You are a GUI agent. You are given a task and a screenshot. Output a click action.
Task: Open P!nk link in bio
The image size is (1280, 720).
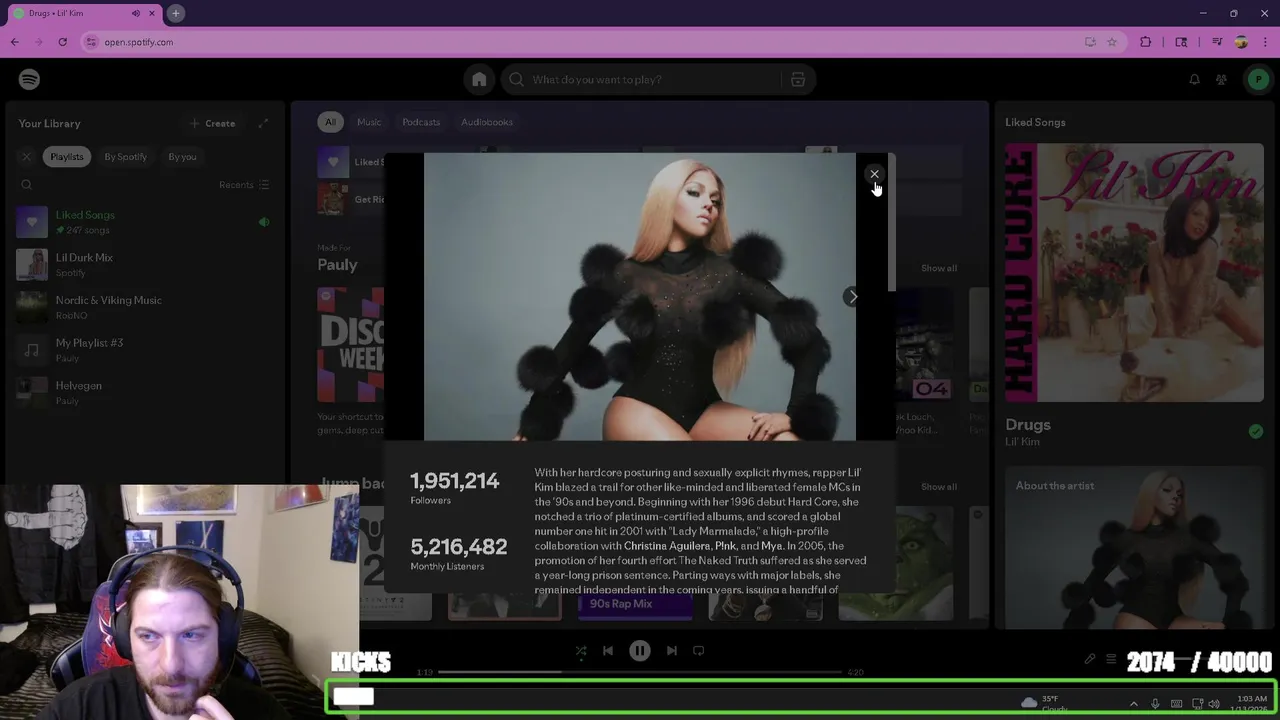tap(726, 546)
